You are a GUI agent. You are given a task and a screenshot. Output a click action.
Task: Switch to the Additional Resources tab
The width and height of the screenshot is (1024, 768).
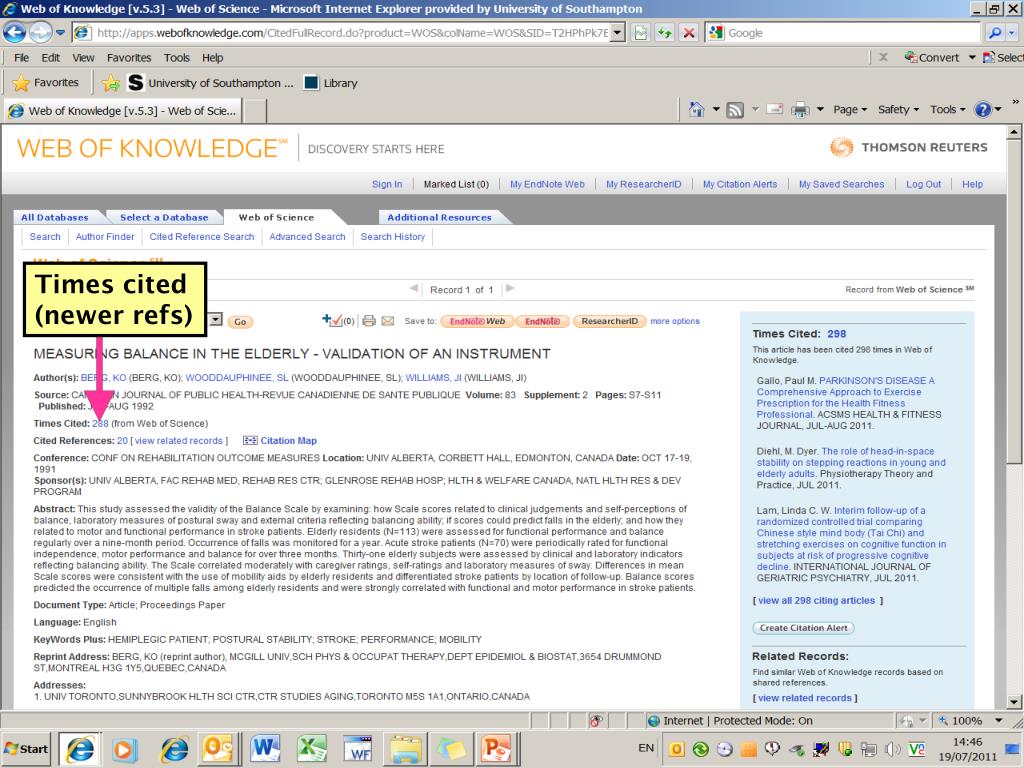click(x=440, y=217)
